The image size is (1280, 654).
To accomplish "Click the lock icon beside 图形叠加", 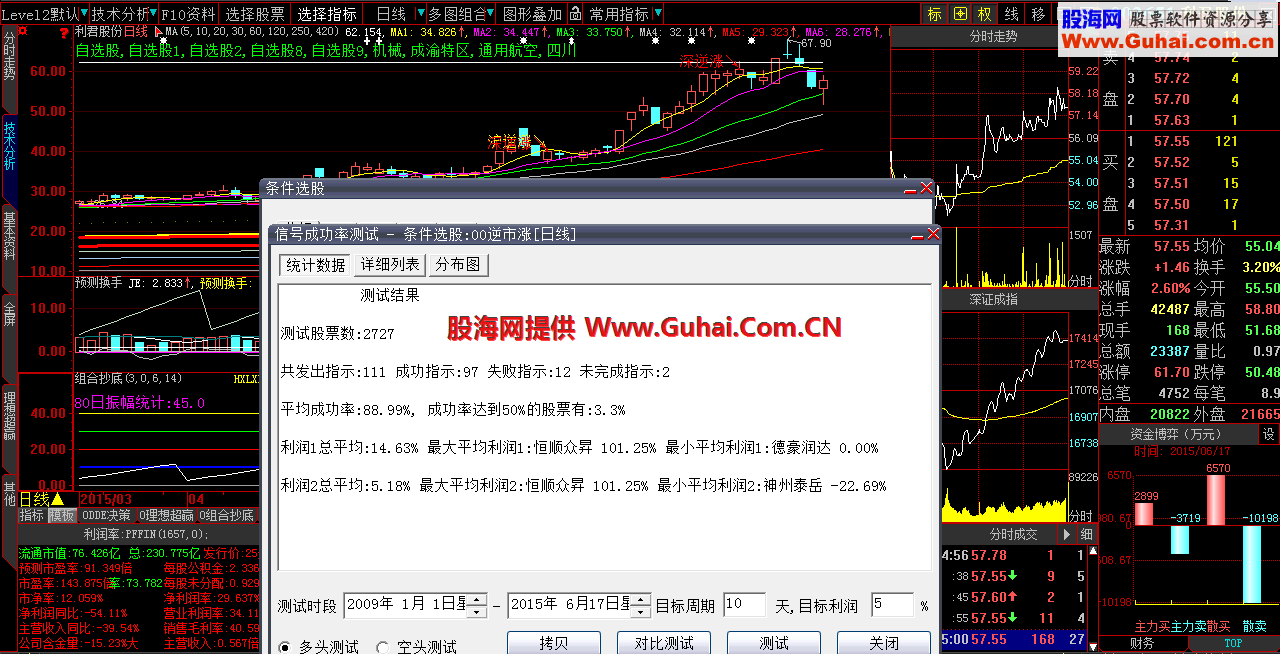I will (575, 13).
